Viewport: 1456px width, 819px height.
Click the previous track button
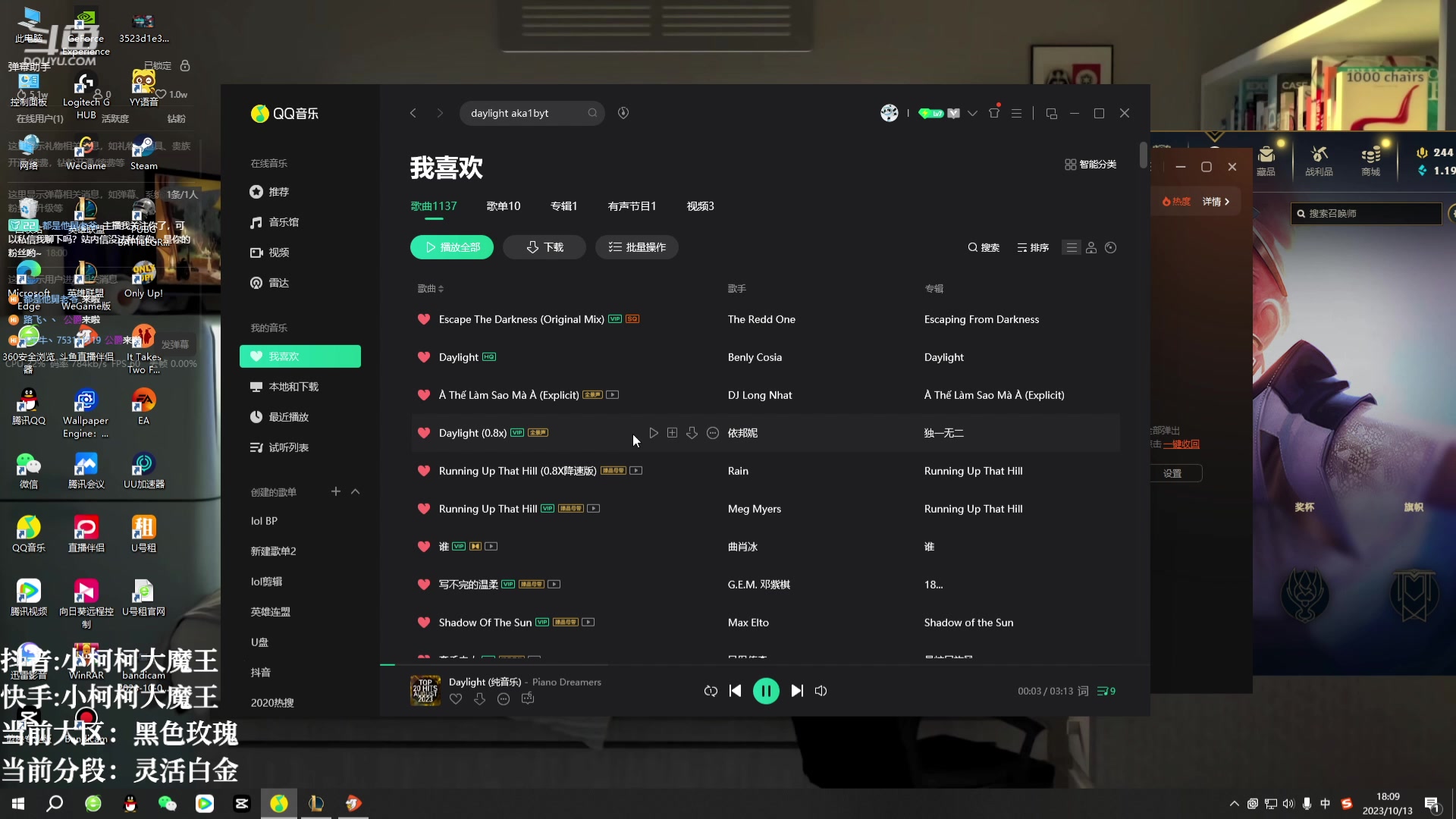pos(736,690)
